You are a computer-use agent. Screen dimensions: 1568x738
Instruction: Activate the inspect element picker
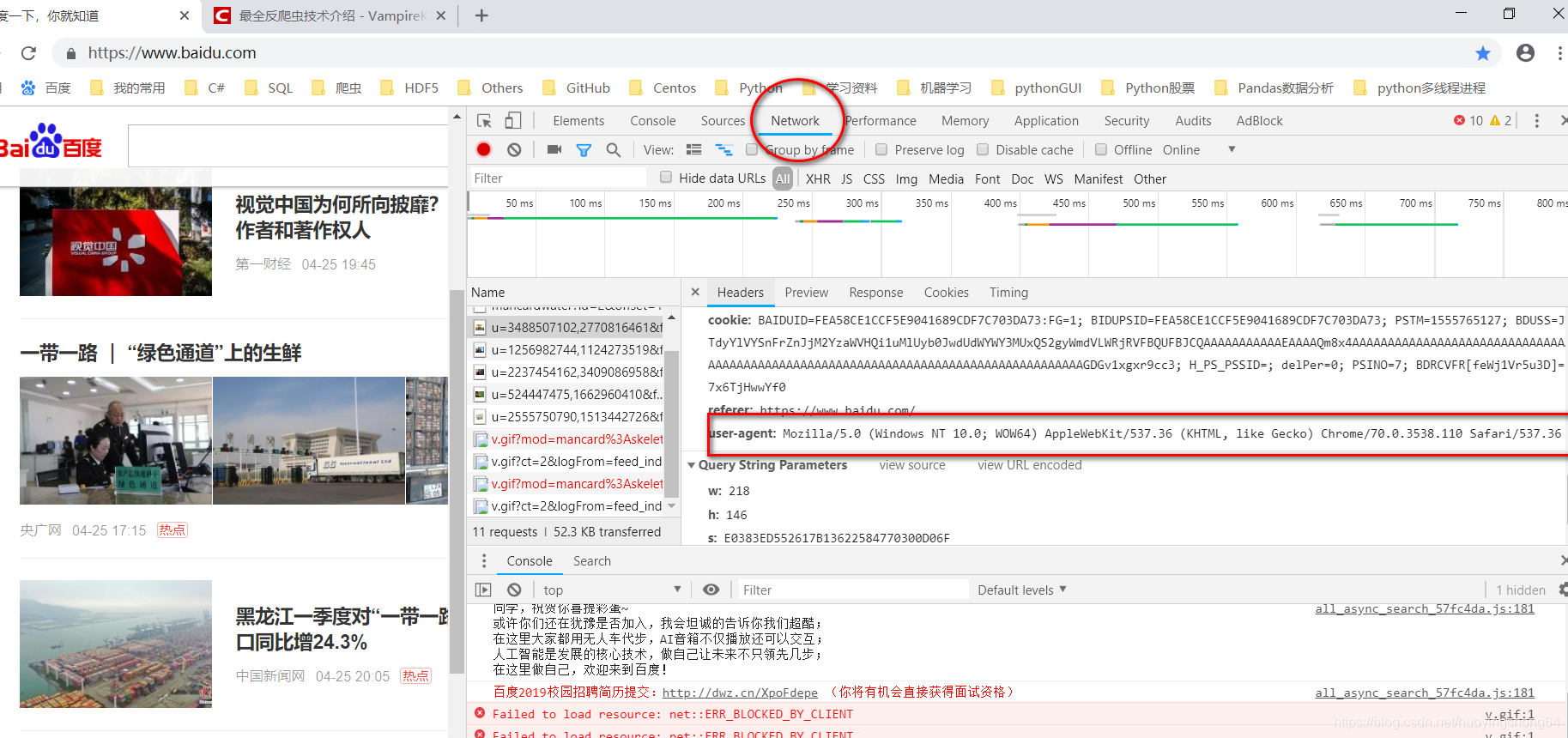[485, 121]
